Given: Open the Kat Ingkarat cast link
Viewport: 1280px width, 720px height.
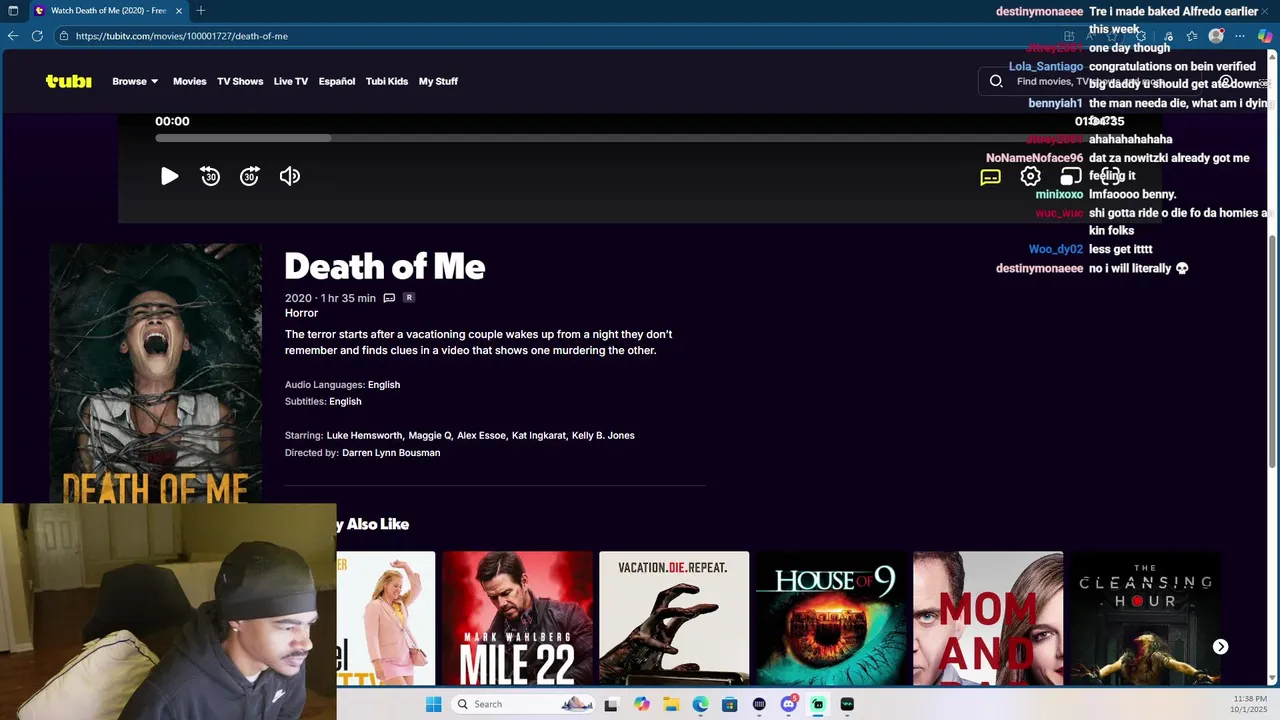Looking at the screenshot, I should 538,435.
